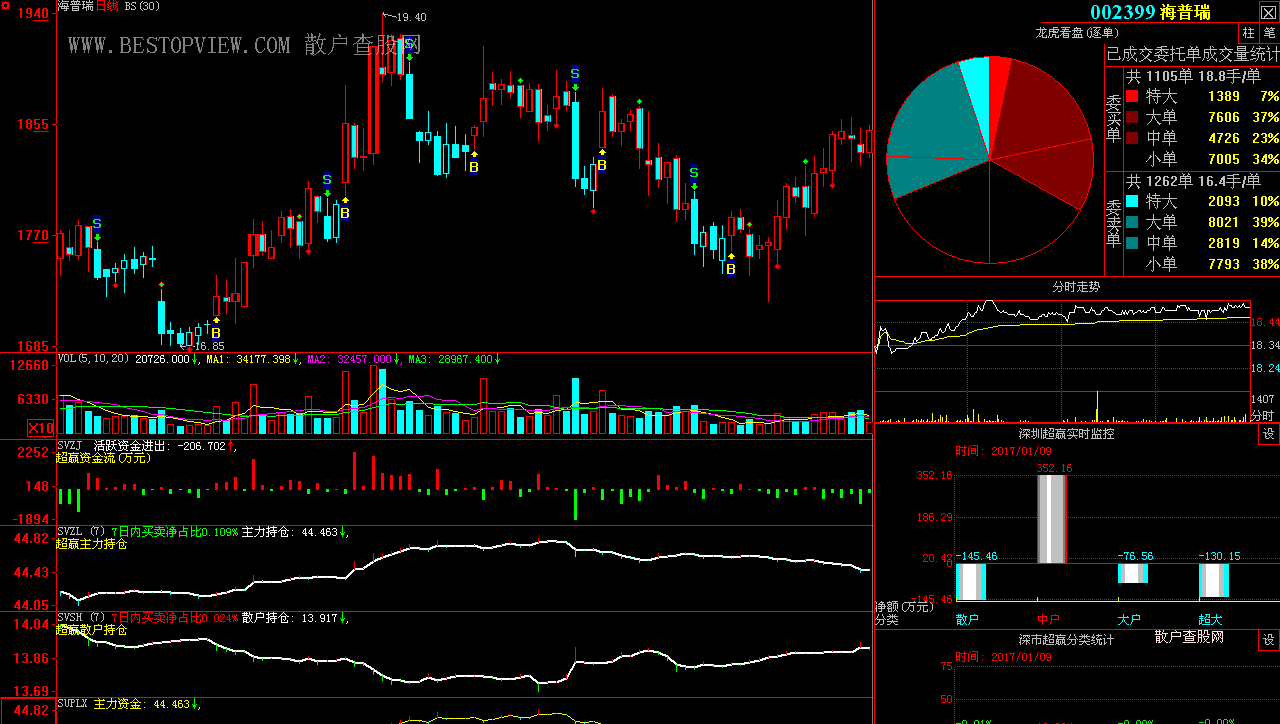The image size is (1280, 724).
Task: Click the 共 1262单 16.4手/单 summary
Action: click(x=1194, y=181)
